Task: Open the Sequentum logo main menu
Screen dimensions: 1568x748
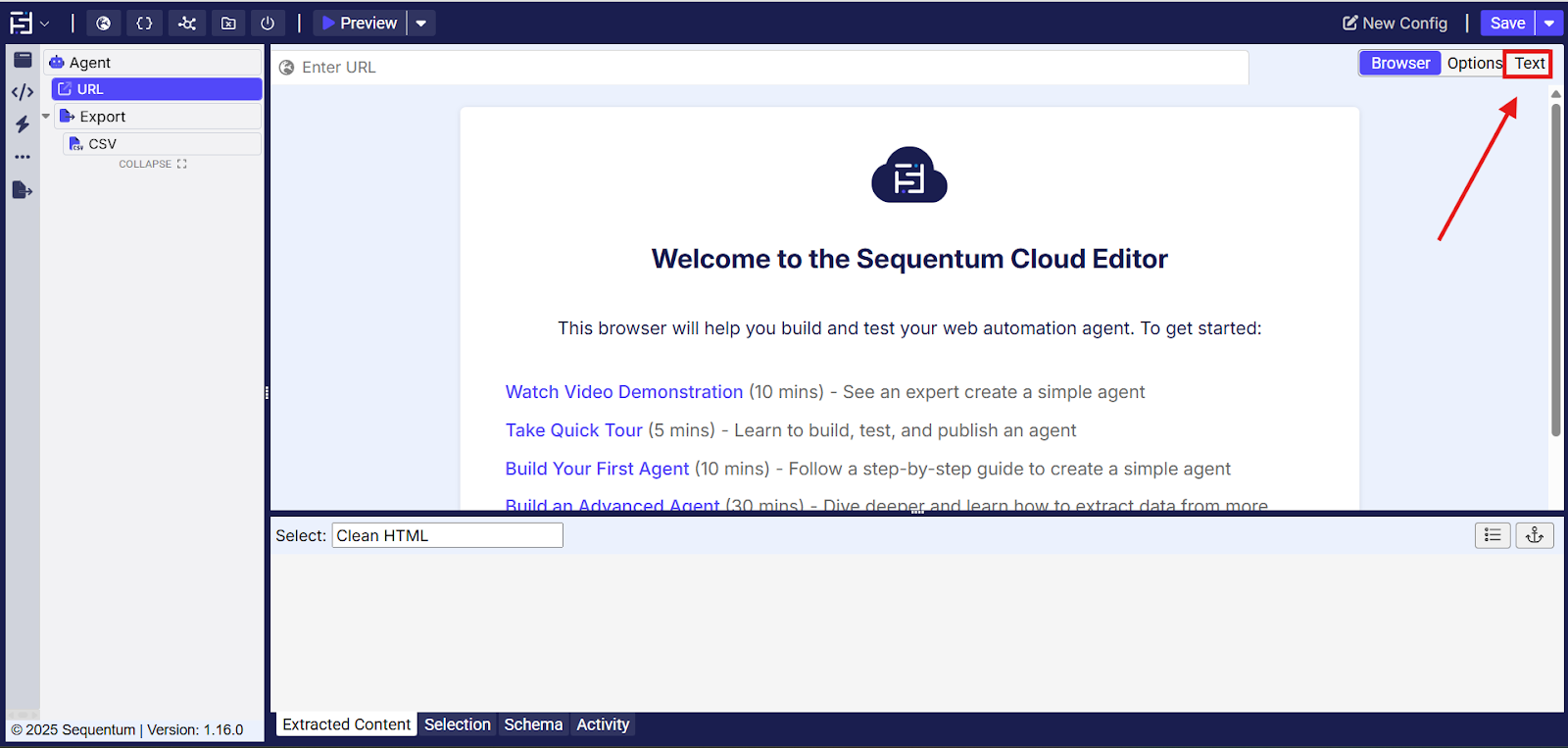Action: point(28,23)
